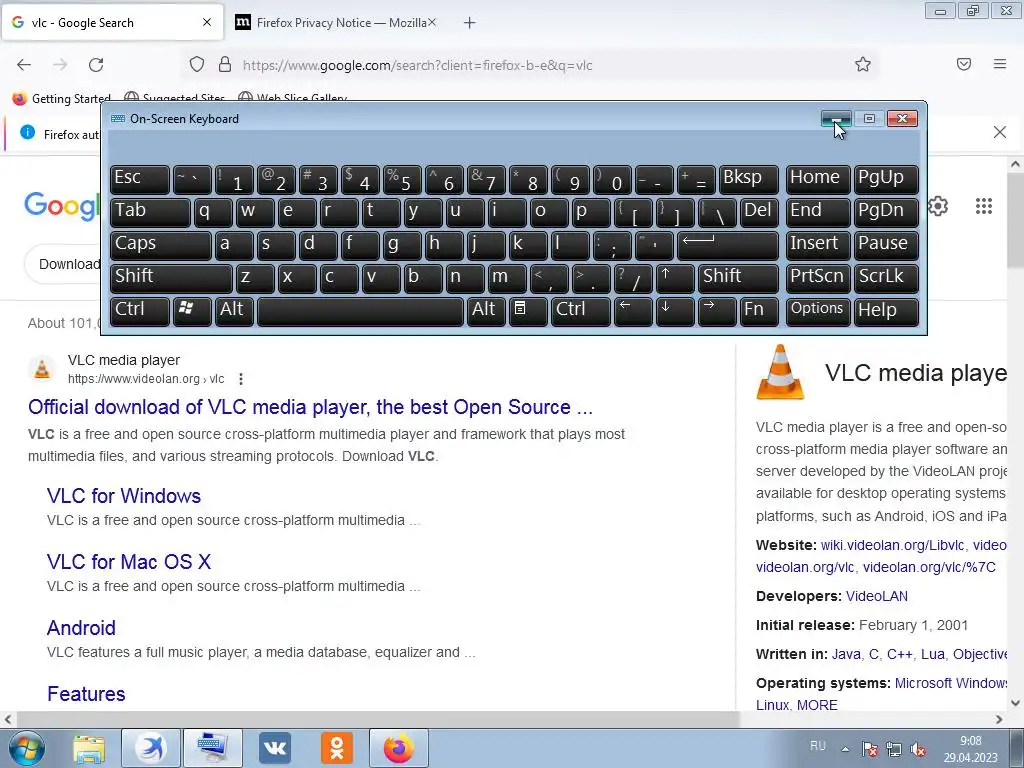Click the Help key on On-Screen Keyboard
Image resolution: width=1024 pixels, height=768 pixels.
(886, 310)
